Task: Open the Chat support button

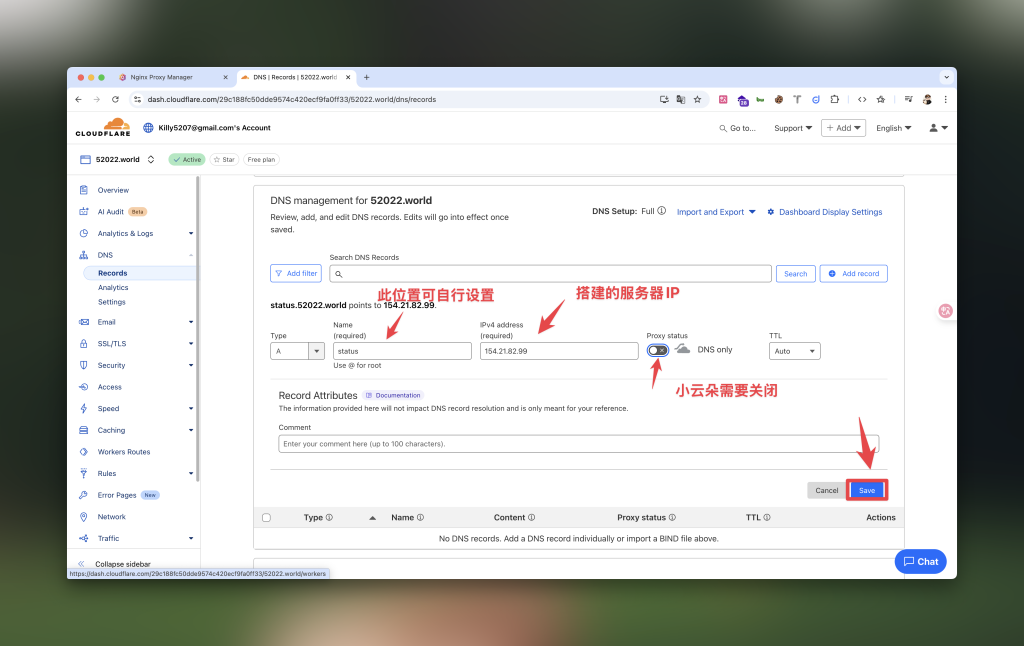Action: click(x=920, y=562)
